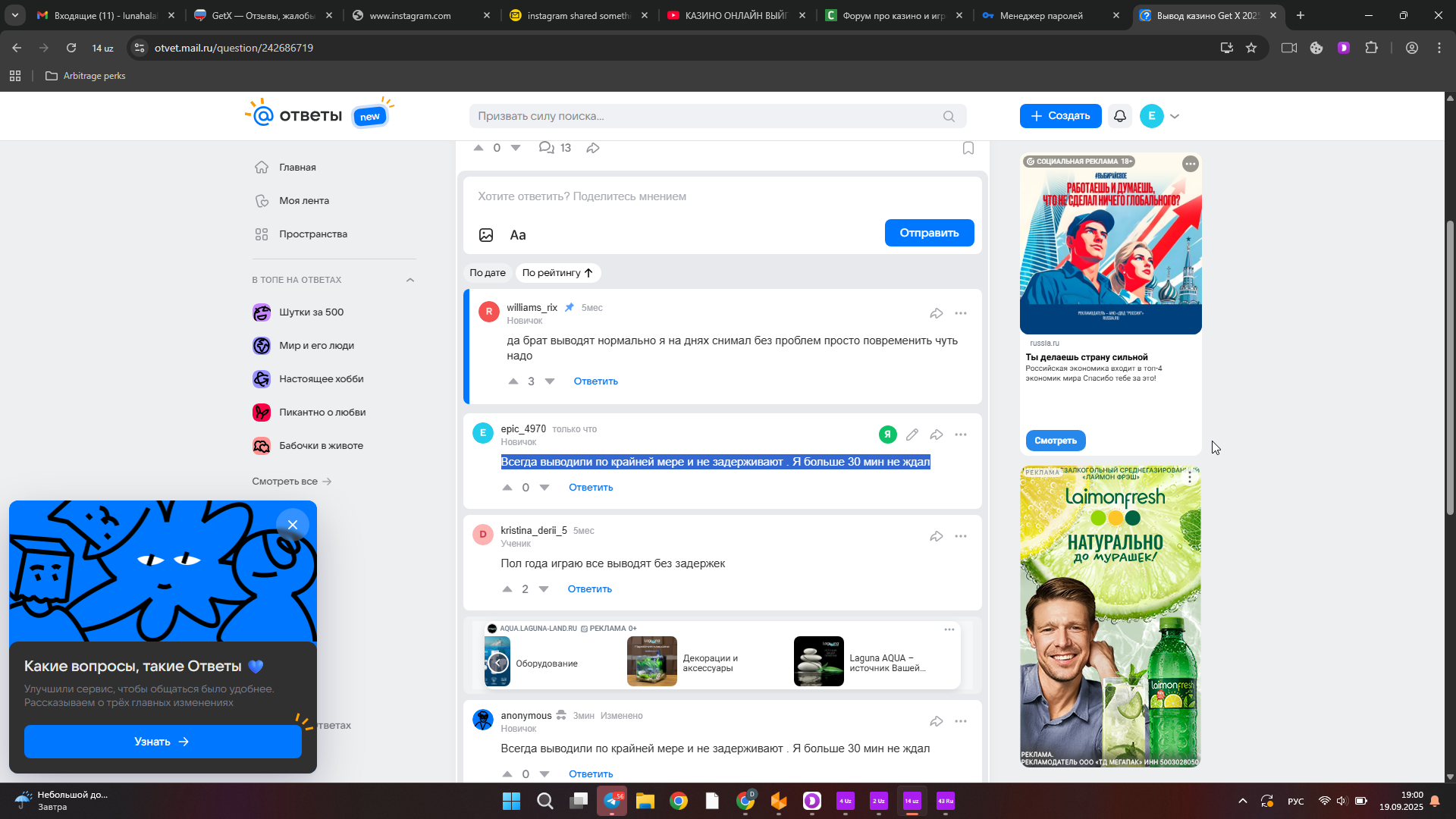
Task: Click the Узнать button in the popup
Action: point(162,742)
